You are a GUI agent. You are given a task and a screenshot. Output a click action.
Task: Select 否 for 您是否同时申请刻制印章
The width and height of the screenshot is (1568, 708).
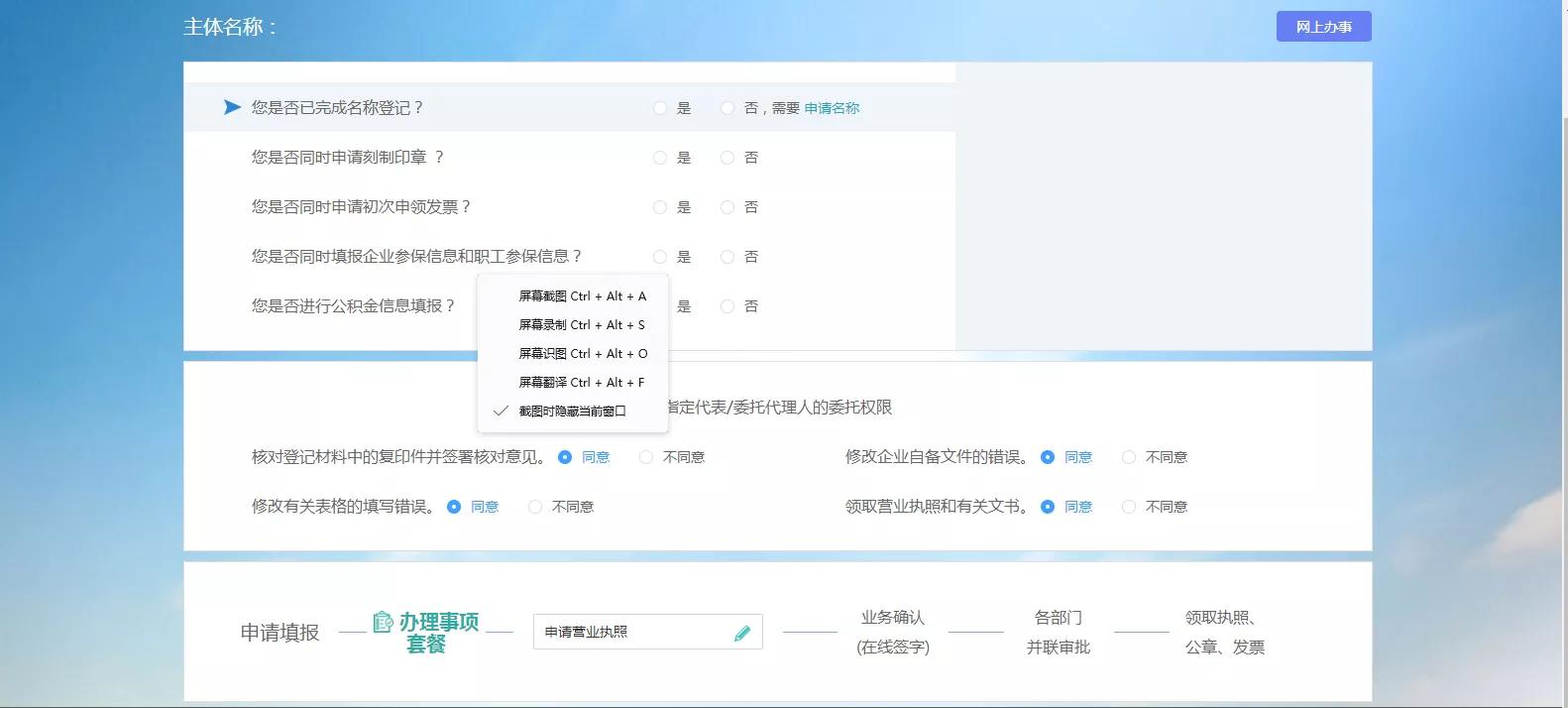tap(728, 158)
